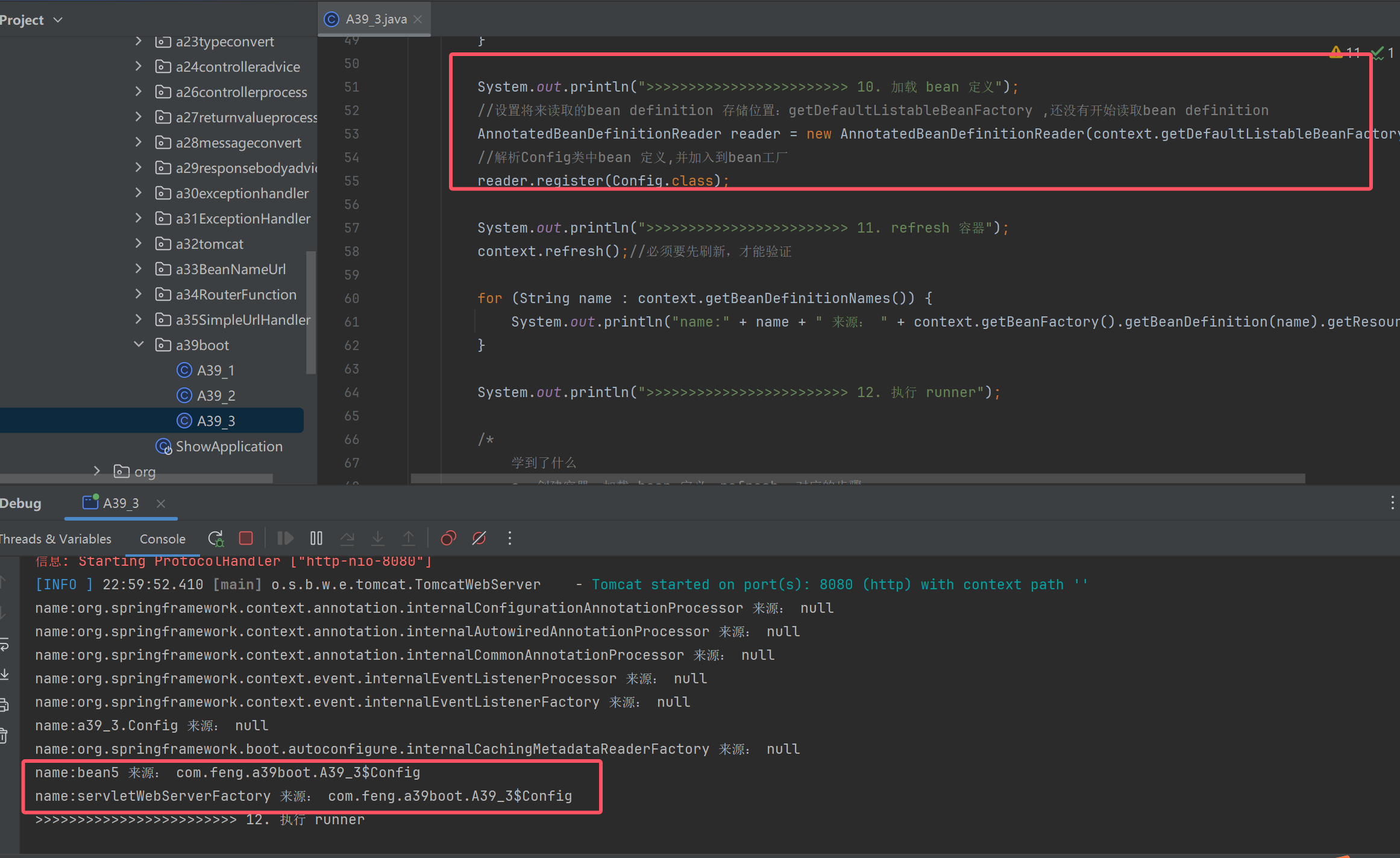Viewport: 1400px width, 858px height.
Task: Expand the a26controllerprocess folder
Action: coord(139,92)
